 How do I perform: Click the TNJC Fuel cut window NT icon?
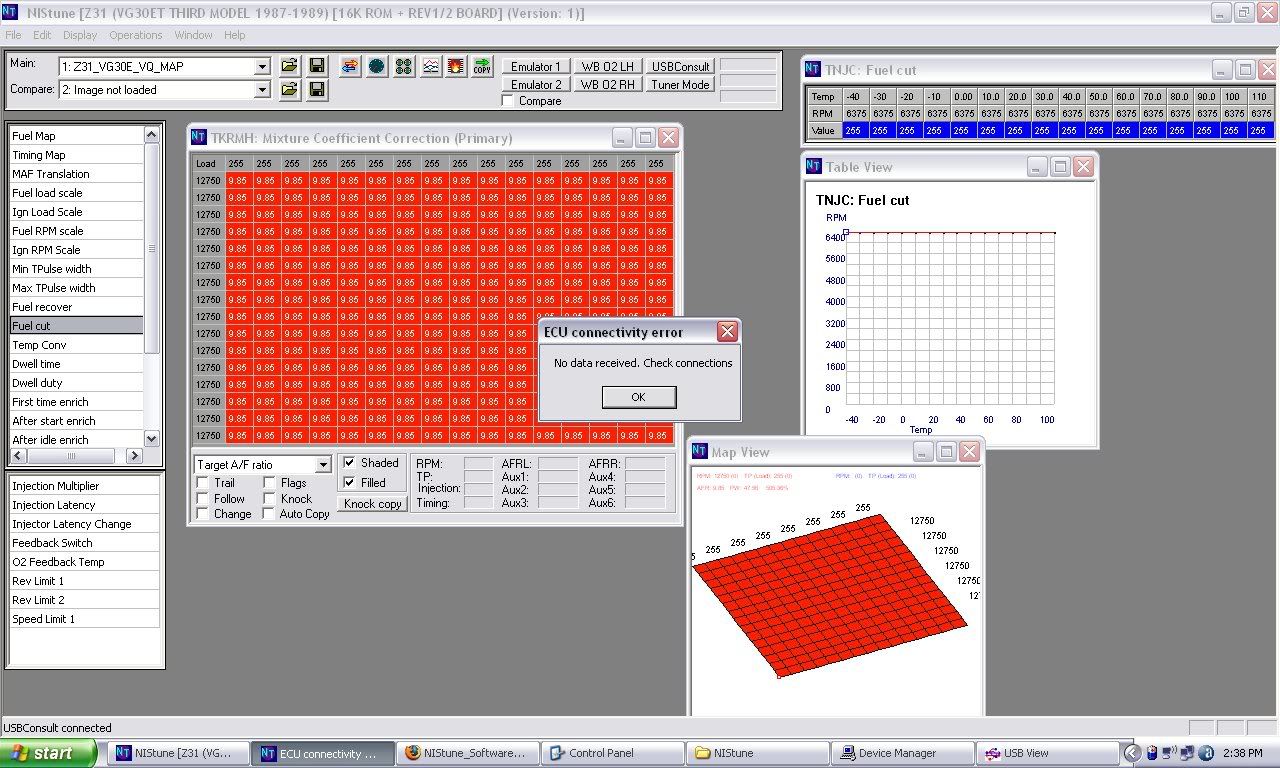click(x=813, y=70)
